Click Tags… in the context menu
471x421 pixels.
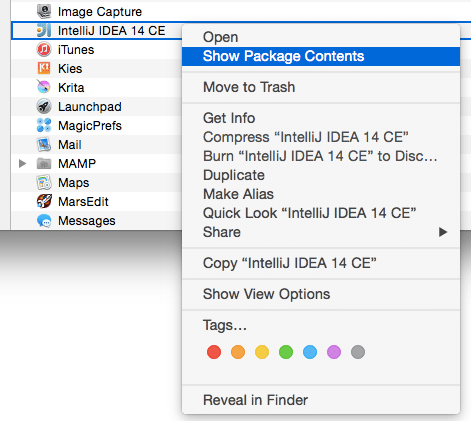click(x=225, y=325)
